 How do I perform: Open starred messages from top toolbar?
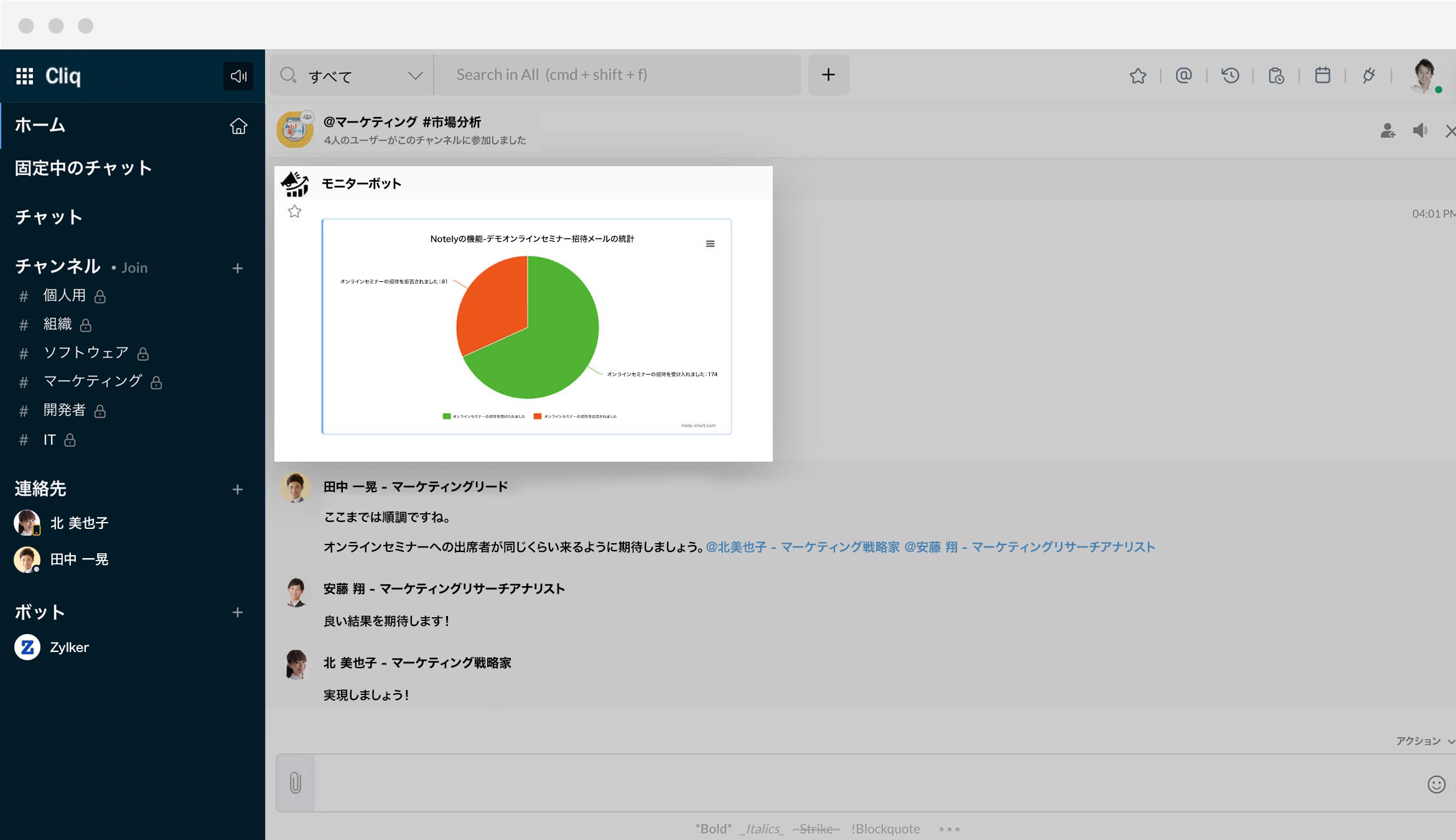pos(1137,76)
